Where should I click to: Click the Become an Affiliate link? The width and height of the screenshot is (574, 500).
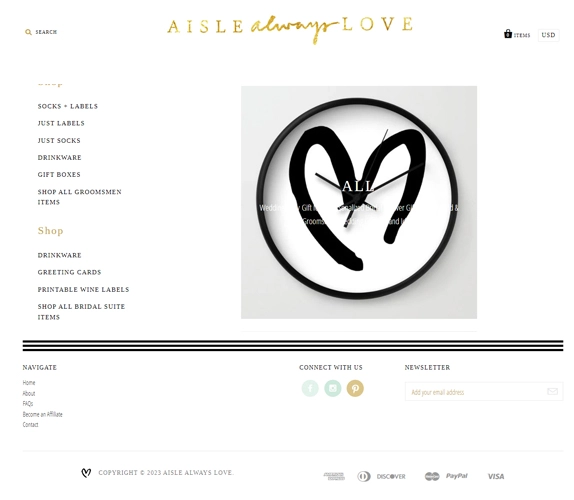coord(42,414)
